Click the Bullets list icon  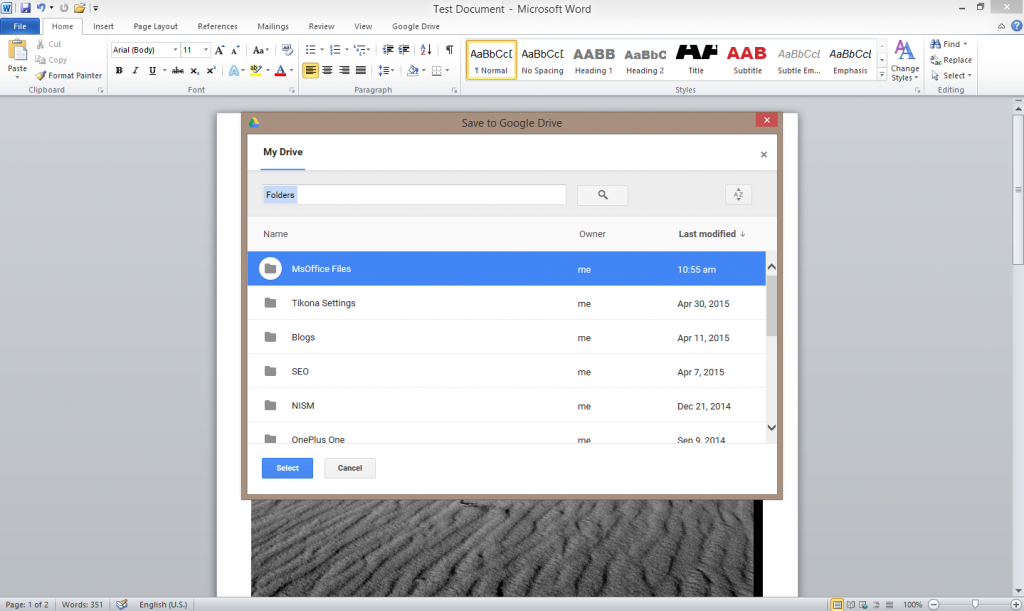click(x=311, y=50)
